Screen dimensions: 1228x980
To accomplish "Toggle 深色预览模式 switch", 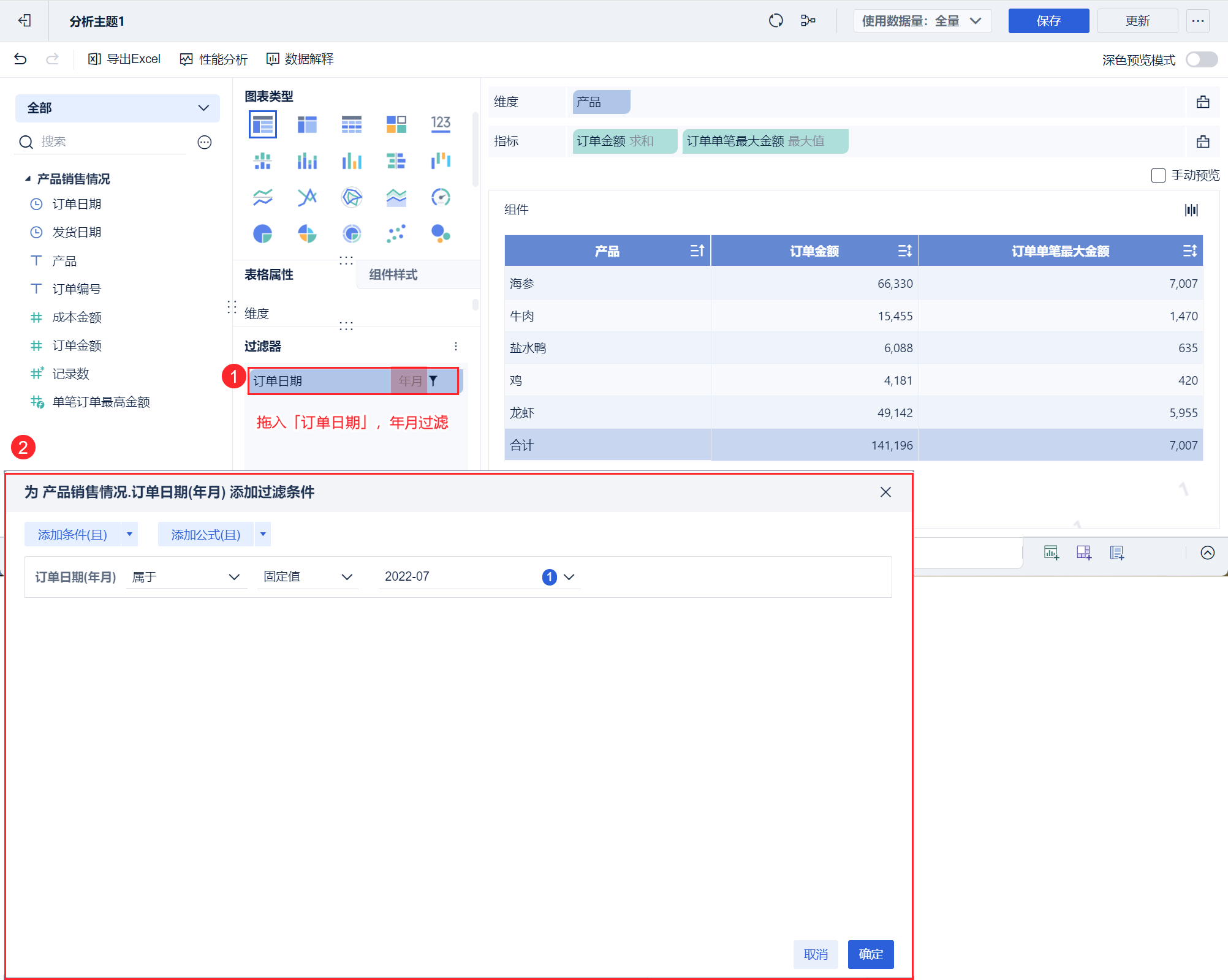I will coord(1201,59).
